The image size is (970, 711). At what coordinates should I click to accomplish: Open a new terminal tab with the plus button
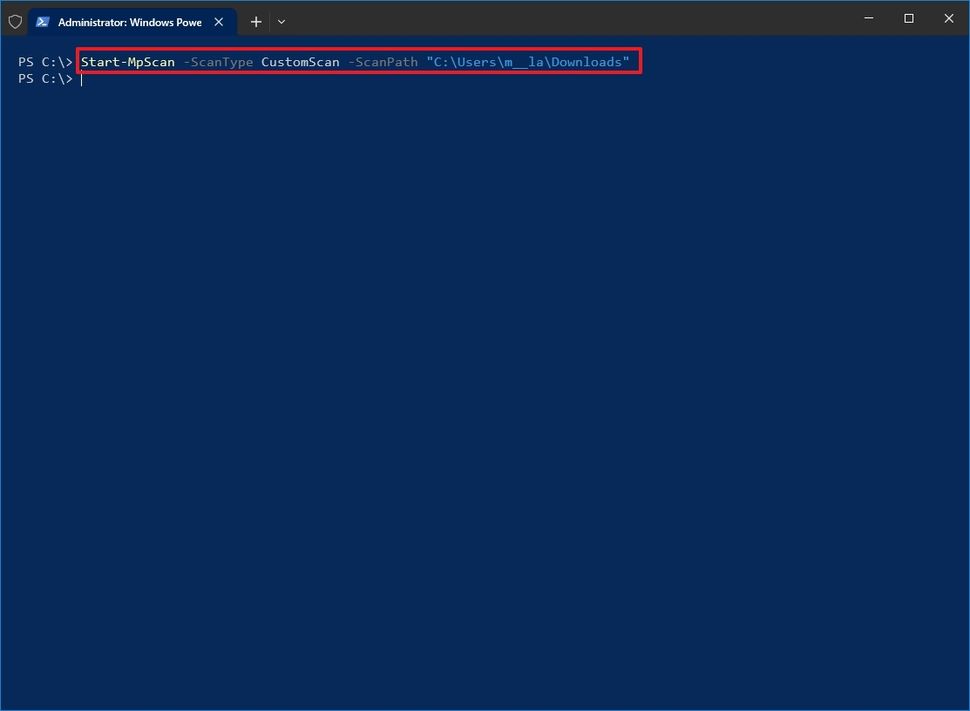coord(255,21)
